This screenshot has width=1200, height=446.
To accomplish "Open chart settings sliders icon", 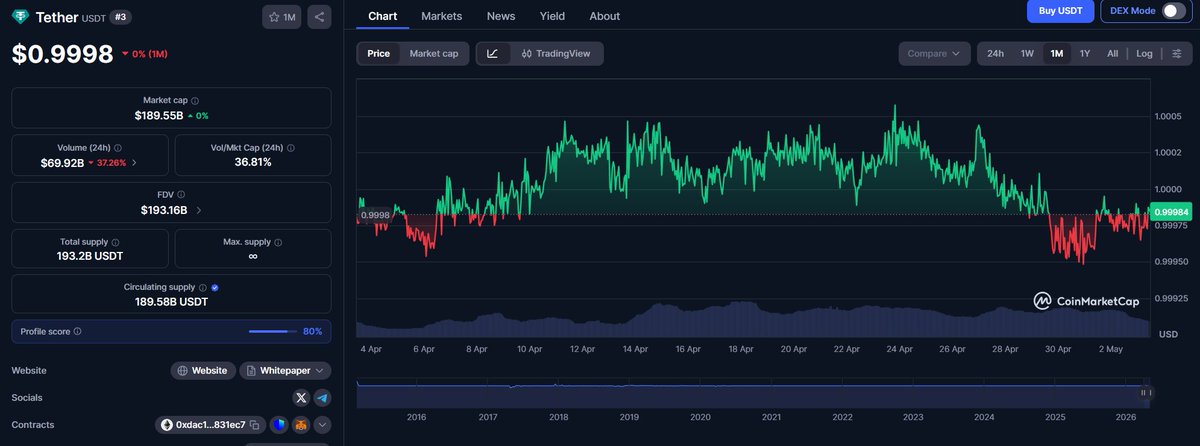I will tap(1176, 53).
